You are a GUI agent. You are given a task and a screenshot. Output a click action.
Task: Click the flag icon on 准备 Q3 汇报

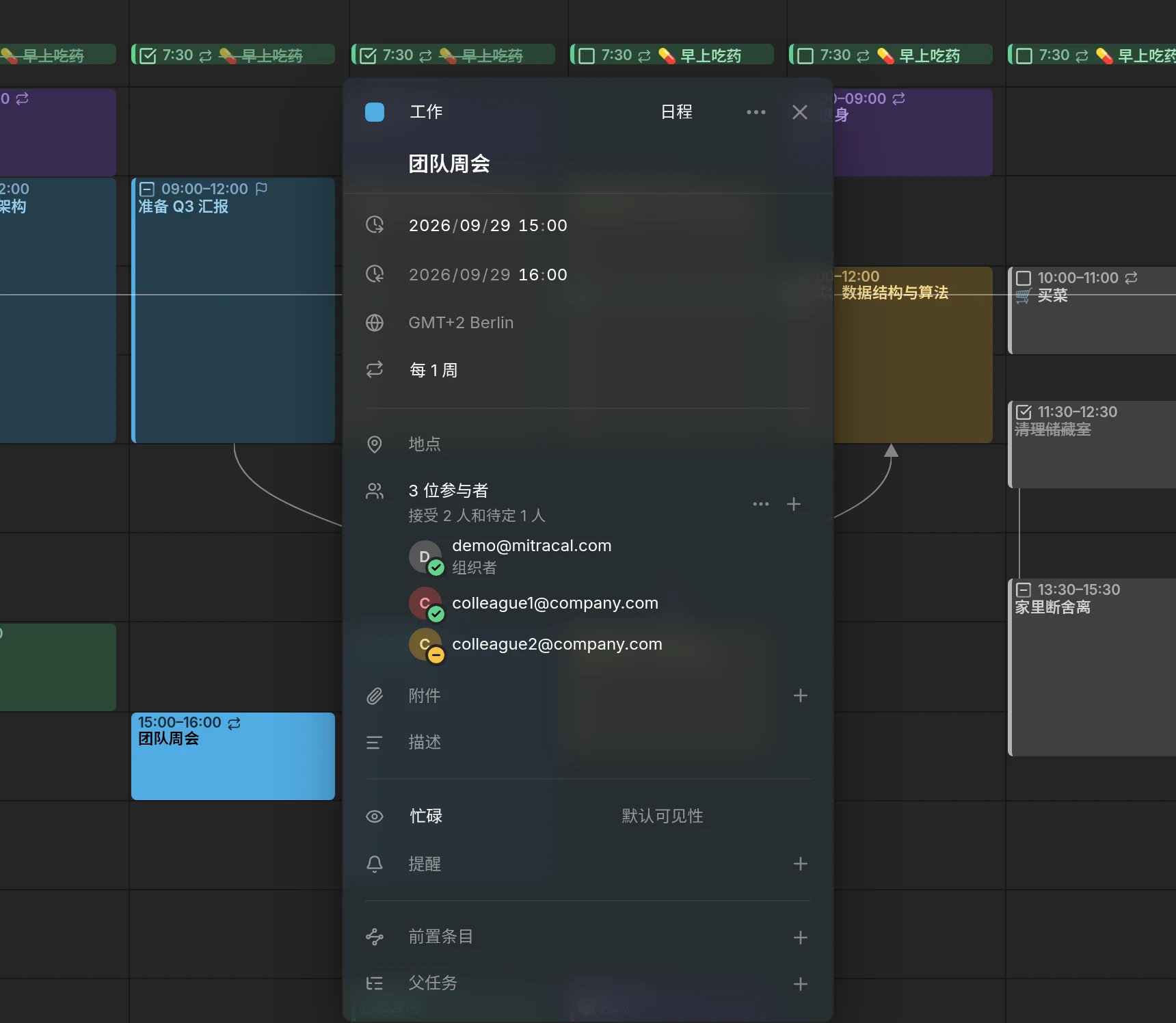pos(261,189)
